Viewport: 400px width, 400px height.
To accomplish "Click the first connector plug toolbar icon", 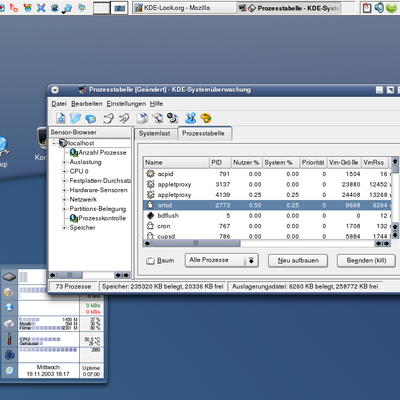I will [x=108, y=118].
